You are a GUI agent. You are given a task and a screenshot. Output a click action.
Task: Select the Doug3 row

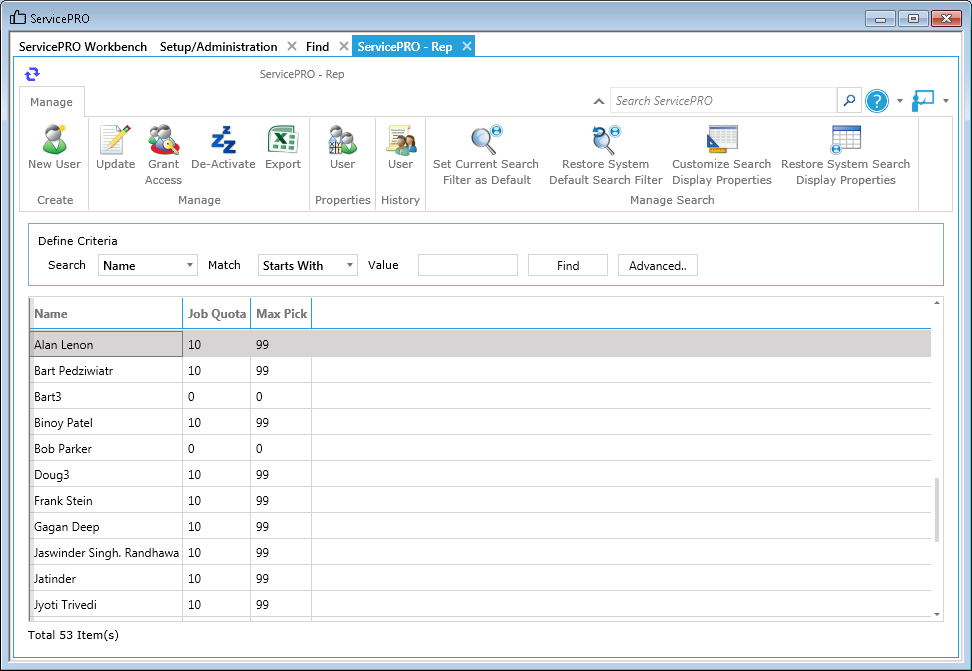click(x=480, y=474)
